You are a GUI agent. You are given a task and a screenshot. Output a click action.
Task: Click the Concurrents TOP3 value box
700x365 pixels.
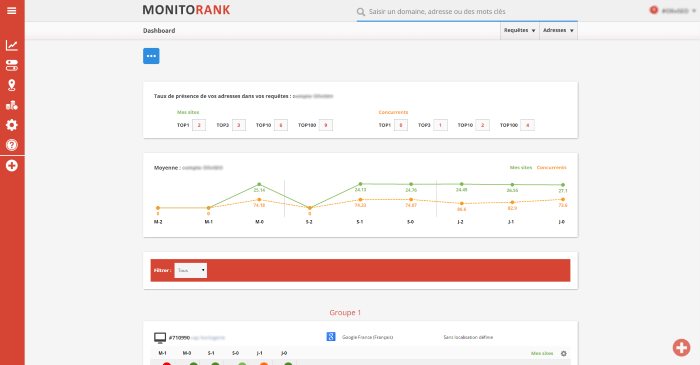tap(440, 125)
